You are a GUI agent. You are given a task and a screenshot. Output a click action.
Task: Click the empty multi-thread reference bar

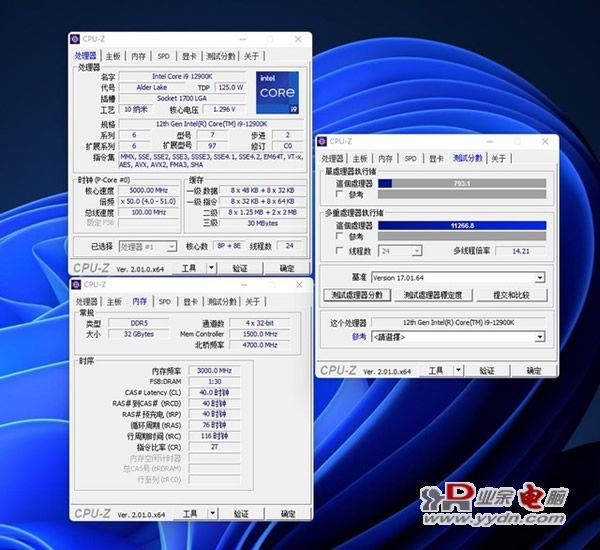click(462, 236)
